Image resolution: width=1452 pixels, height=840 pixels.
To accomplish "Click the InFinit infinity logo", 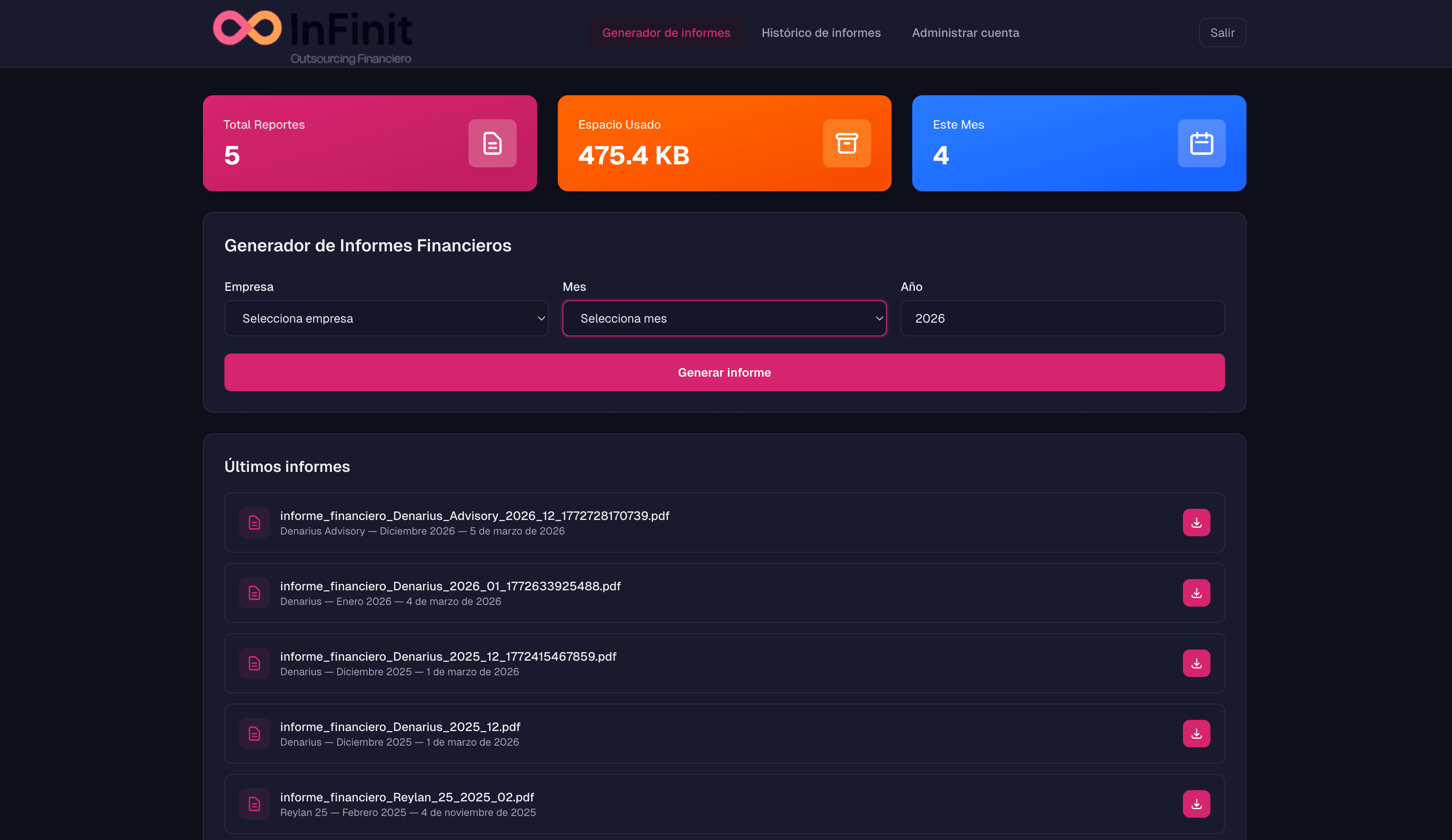I will click(247, 27).
